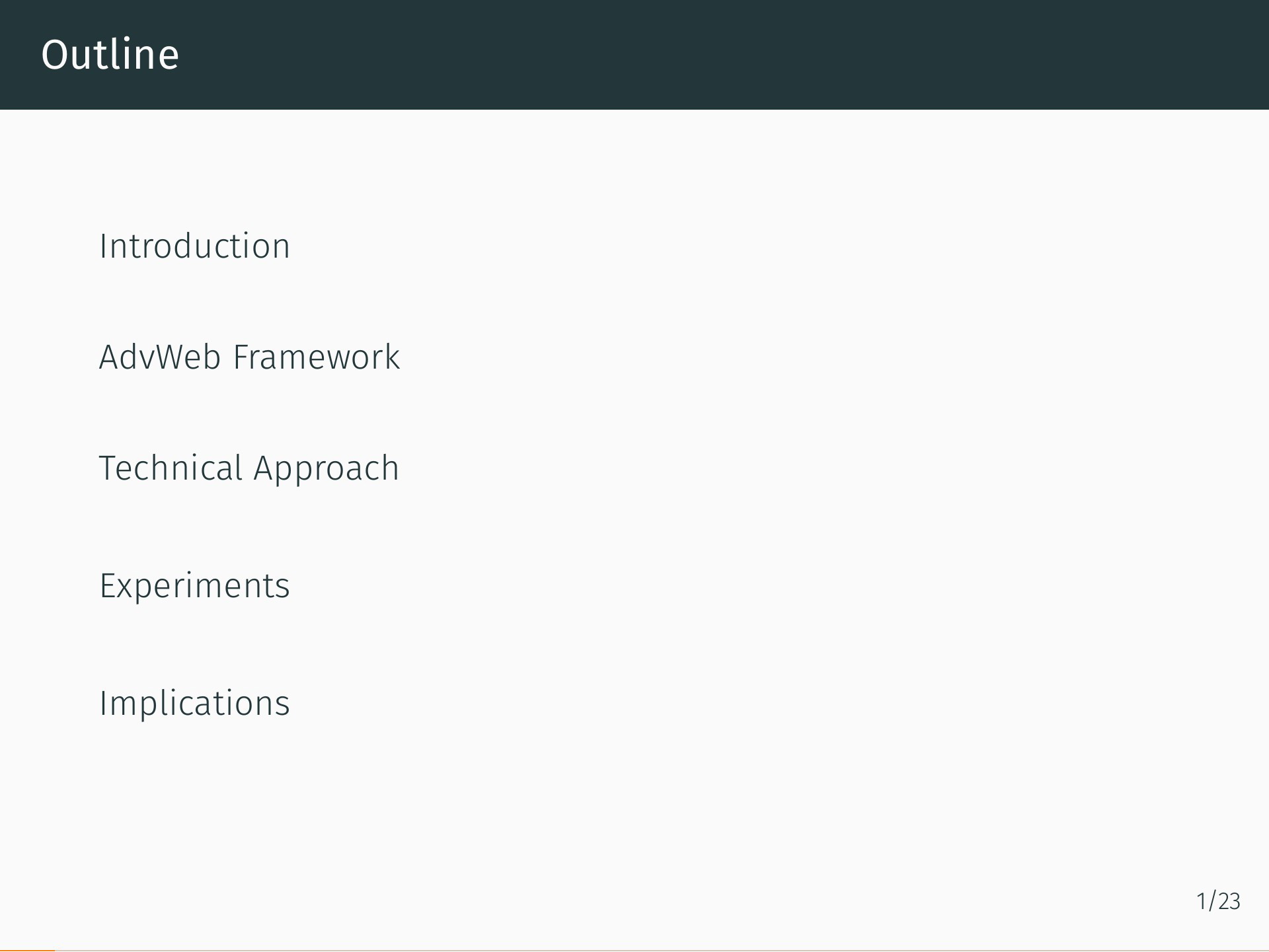Click the capital I of Implications
Screen dimensions: 1269x952
pos(103,703)
